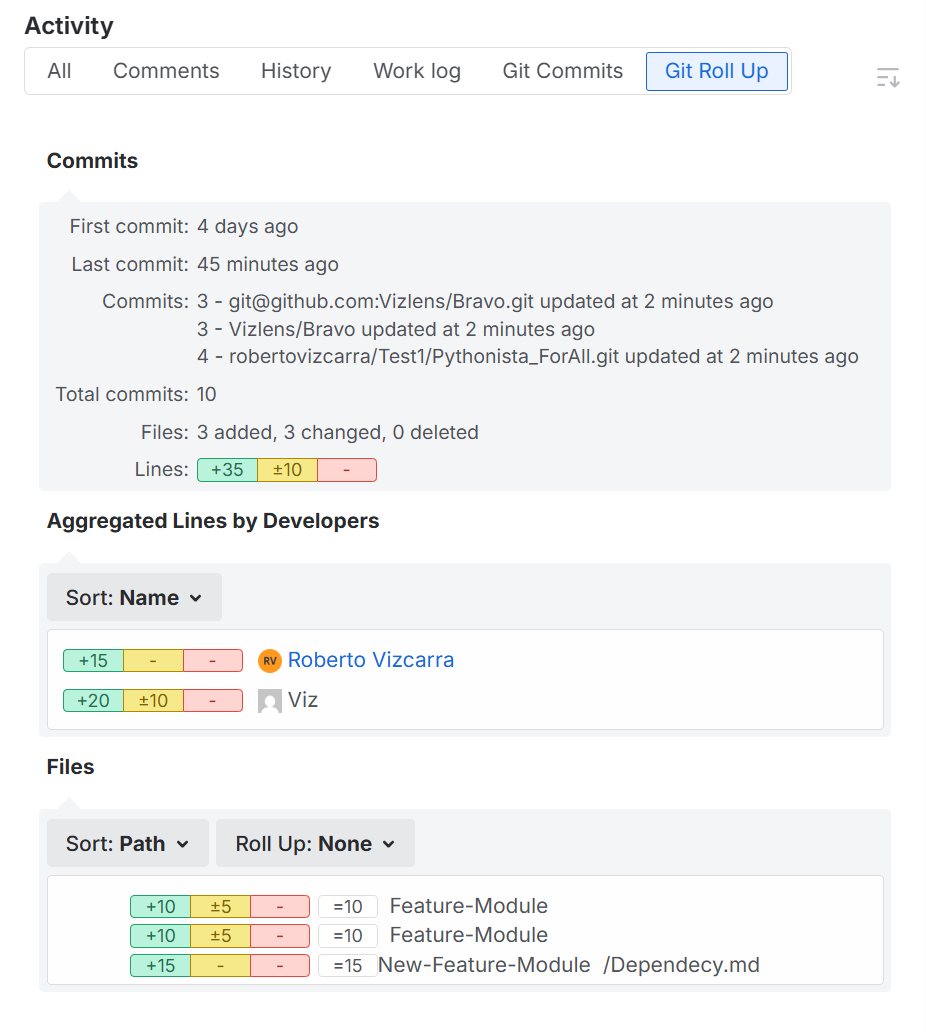This screenshot has height=1032, width=926.
Task: Click Roberto Vizcarra's orange RV avatar
Action: click(270, 661)
